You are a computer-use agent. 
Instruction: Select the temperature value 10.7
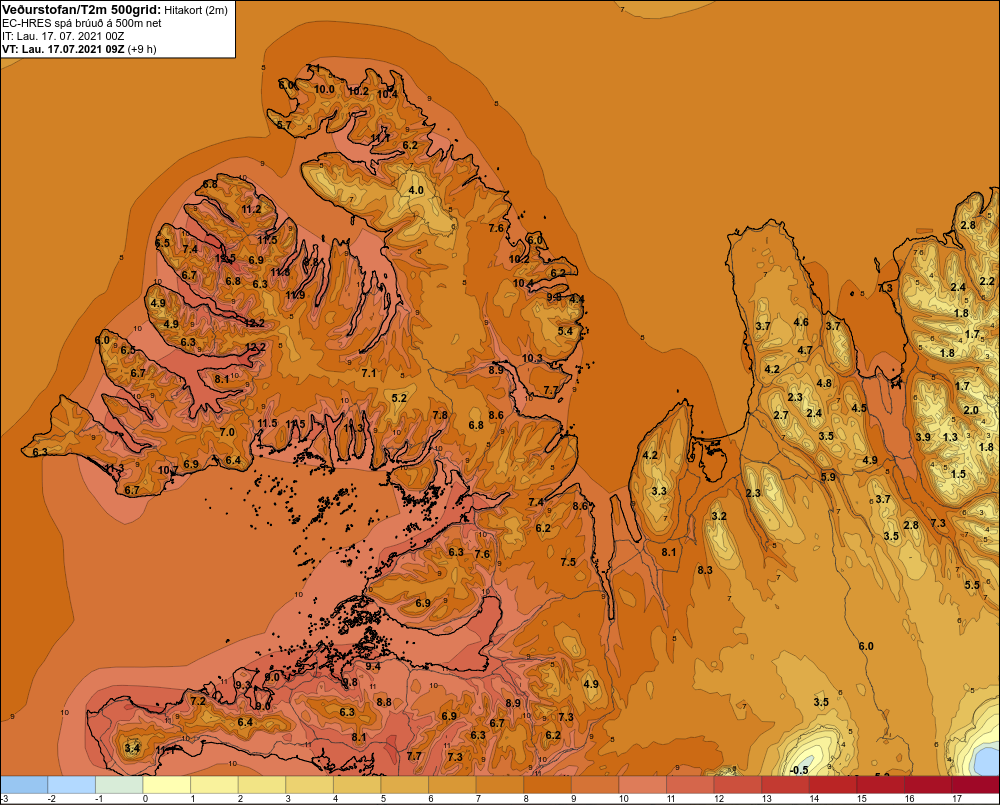coord(168,471)
